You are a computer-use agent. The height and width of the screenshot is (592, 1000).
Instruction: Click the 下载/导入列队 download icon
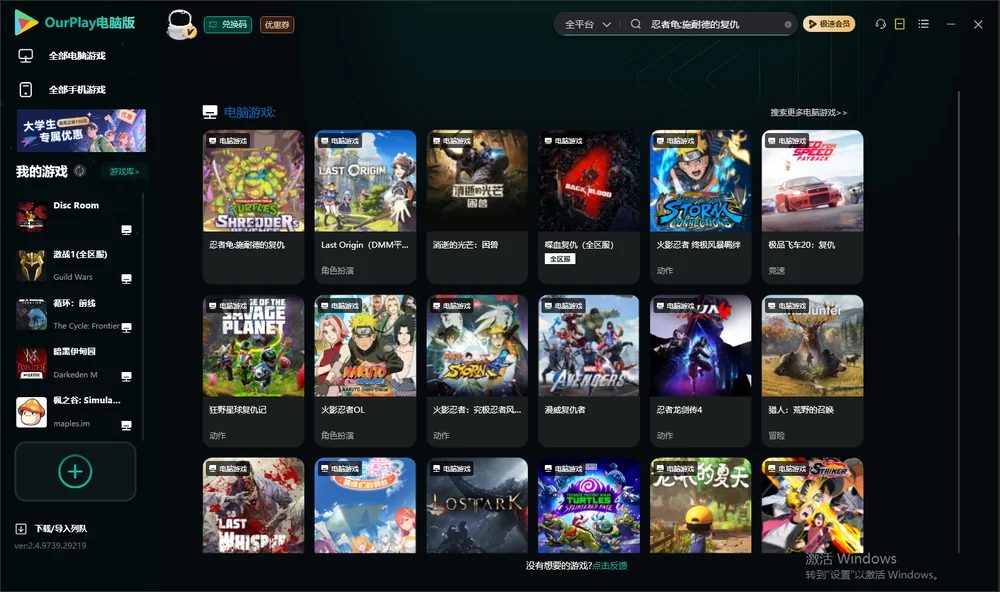21,529
